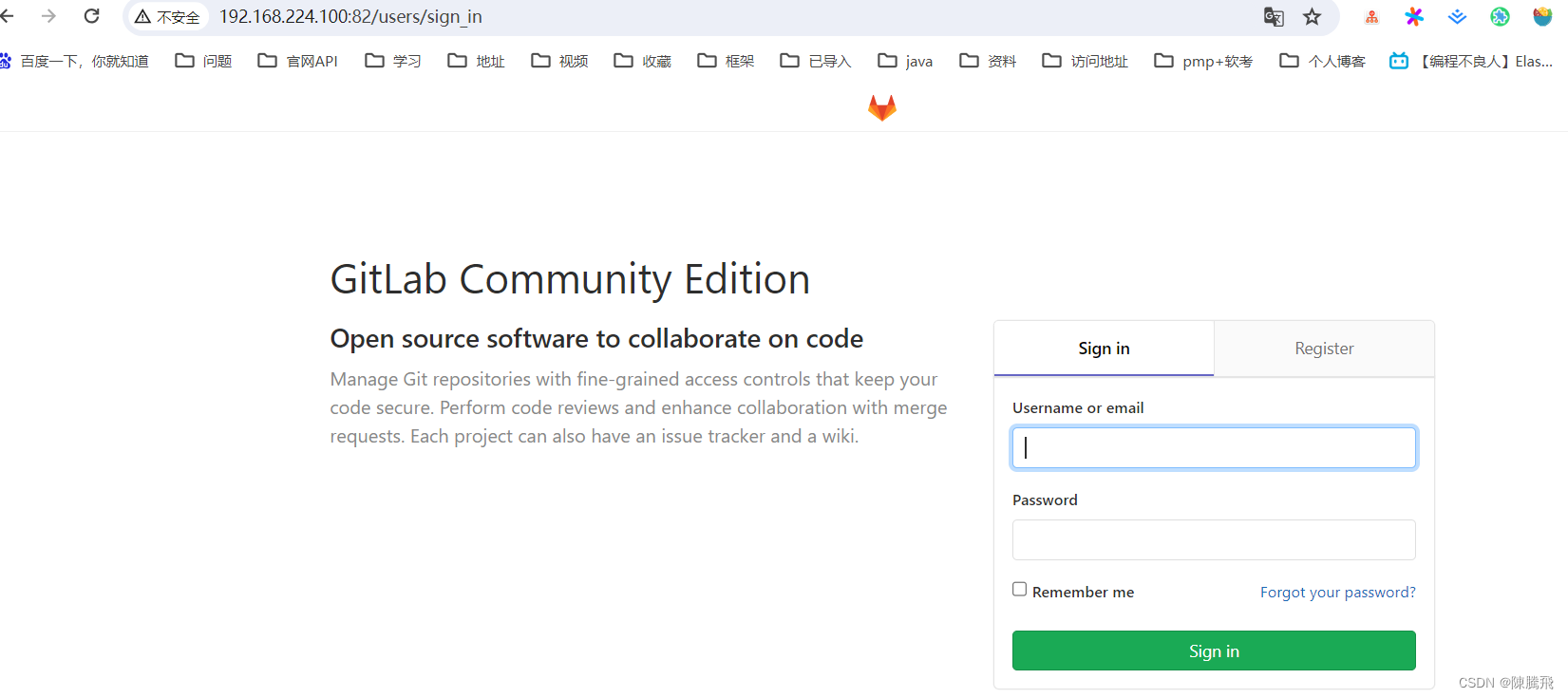Open the pmp+软考 bookmark folder
The height and width of the screenshot is (698, 1568).
(x=1203, y=61)
